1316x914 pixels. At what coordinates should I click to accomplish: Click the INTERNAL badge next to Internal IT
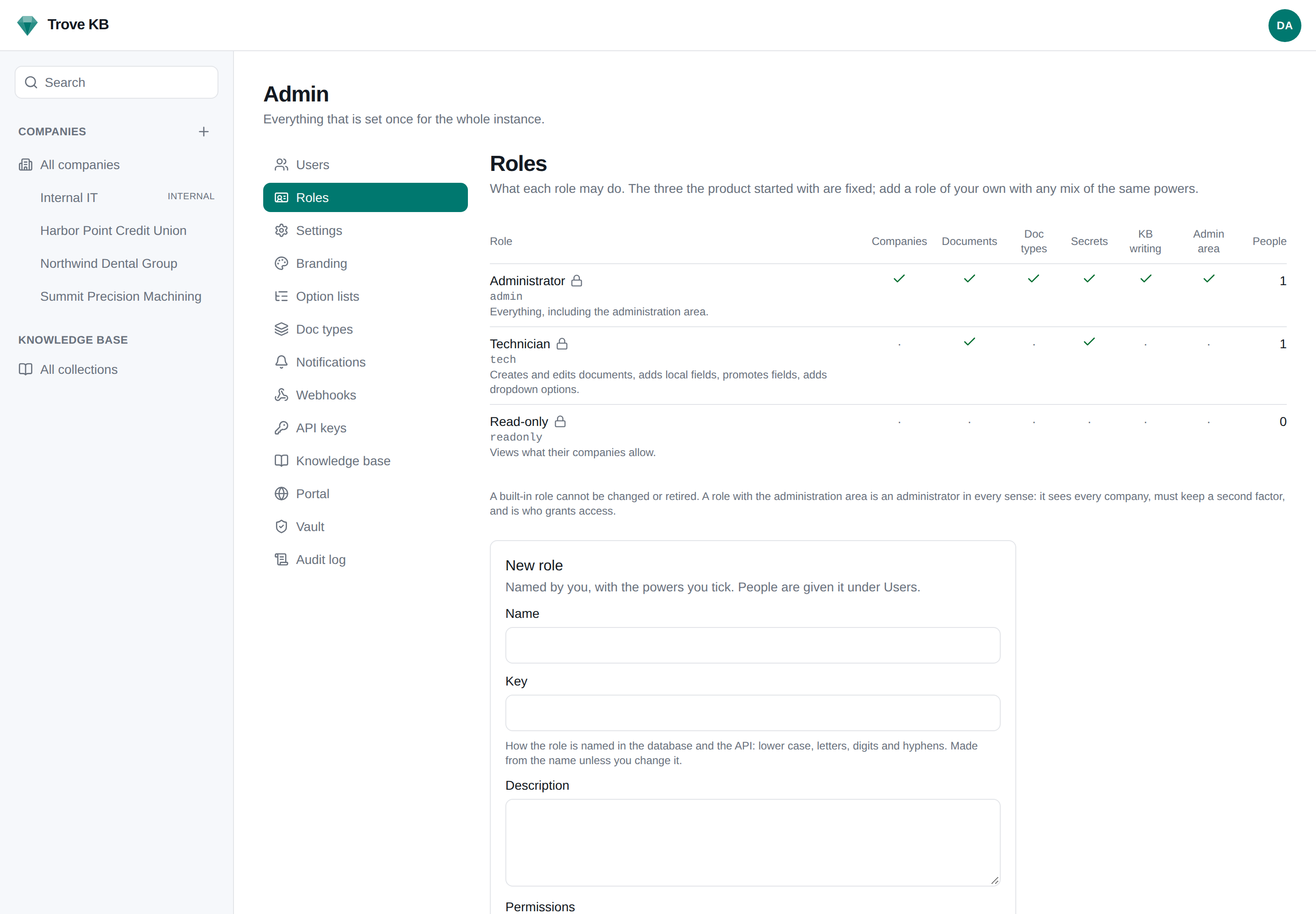point(191,197)
